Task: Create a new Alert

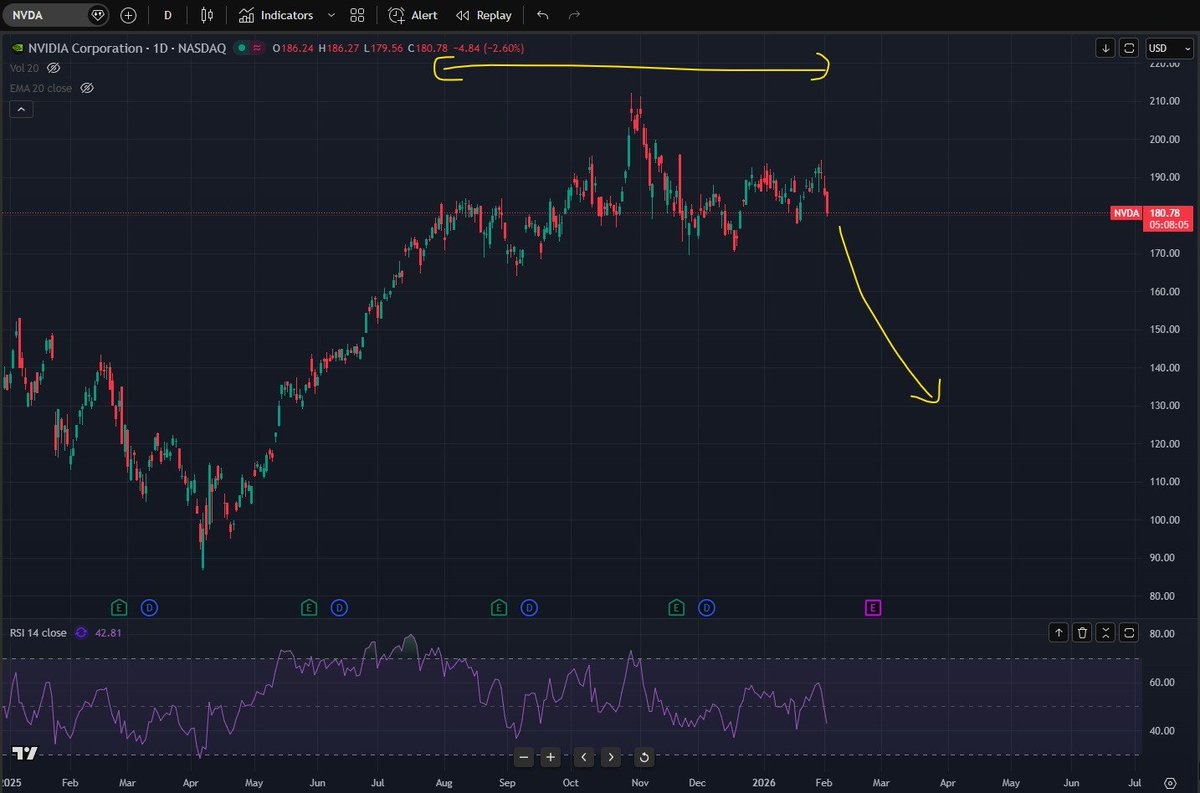Action: pos(413,15)
